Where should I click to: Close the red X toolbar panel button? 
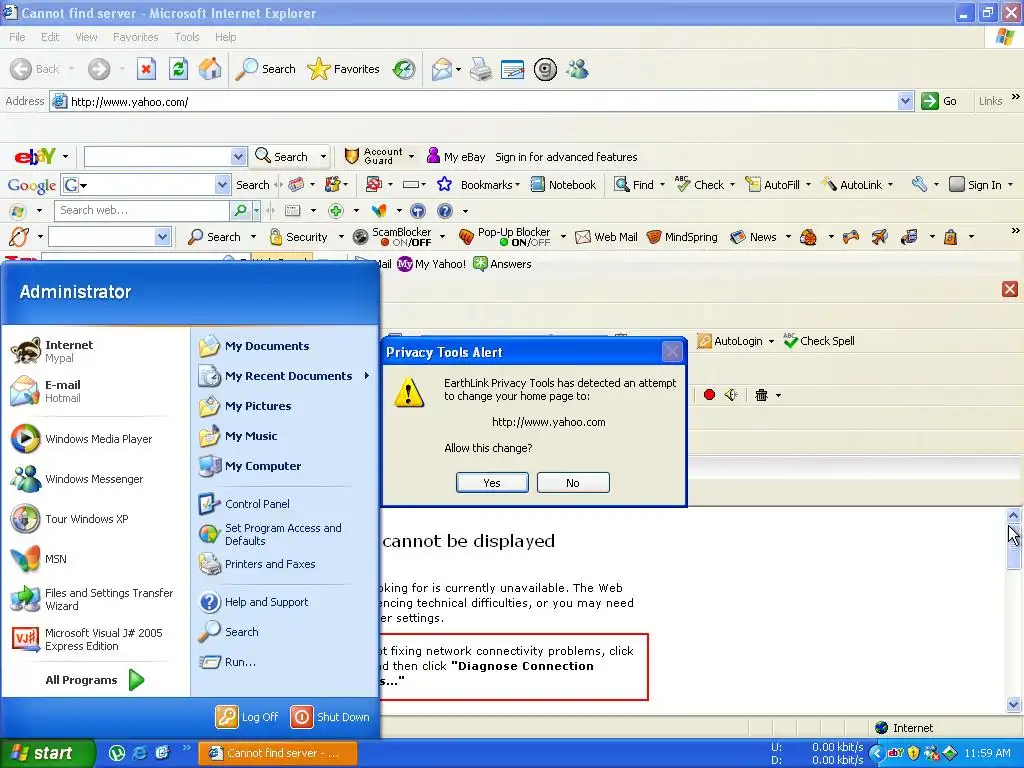tap(1010, 289)
